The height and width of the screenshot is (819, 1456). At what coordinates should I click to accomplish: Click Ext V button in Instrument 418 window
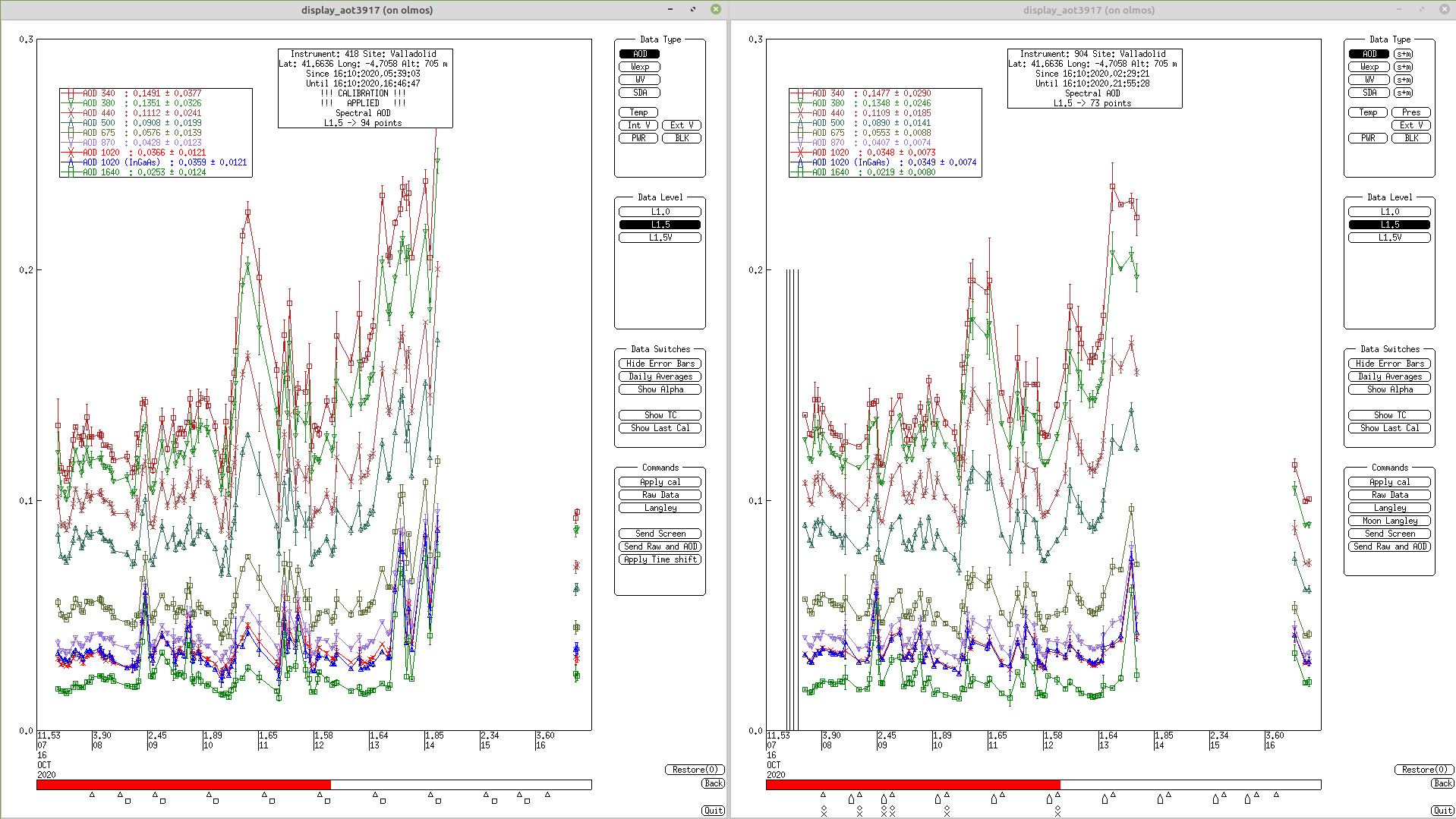[682, 125]
